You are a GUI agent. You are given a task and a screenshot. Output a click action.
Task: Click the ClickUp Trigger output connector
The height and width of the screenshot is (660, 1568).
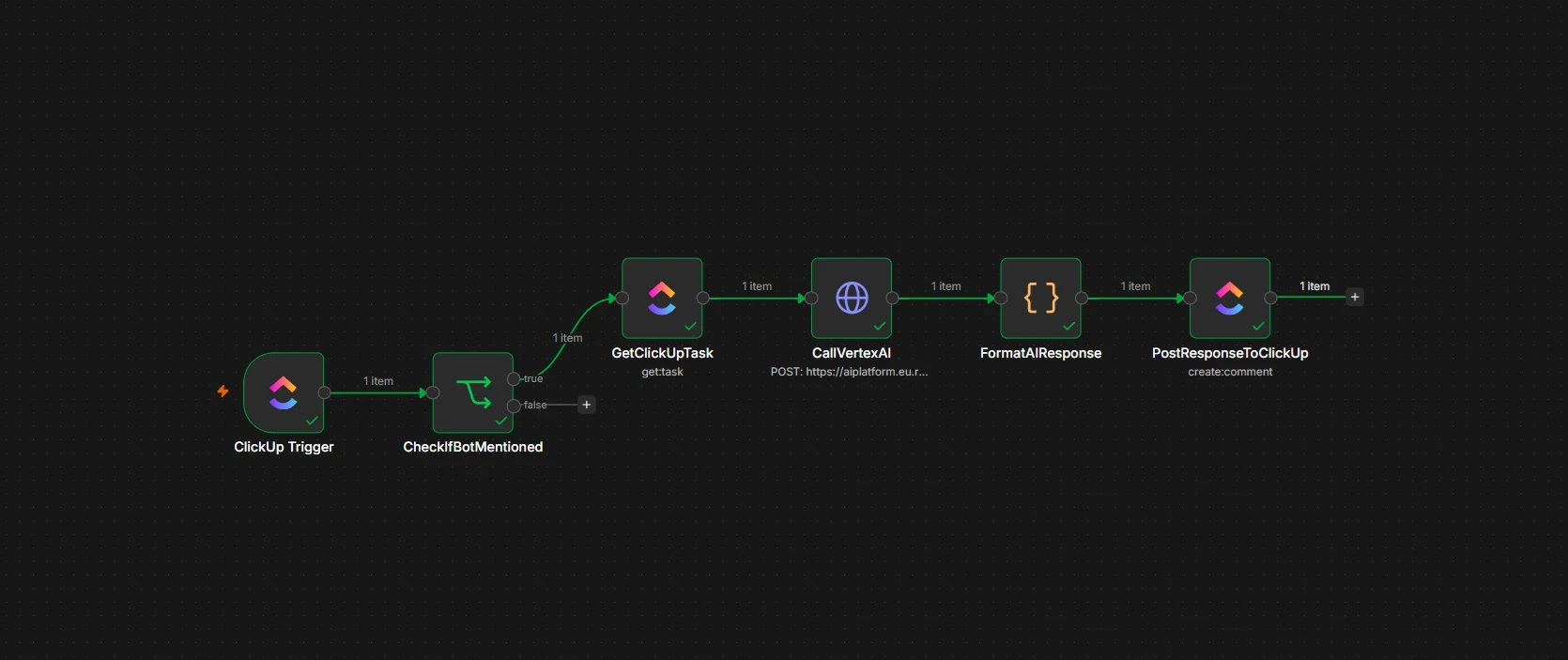(x=325, y=392)
